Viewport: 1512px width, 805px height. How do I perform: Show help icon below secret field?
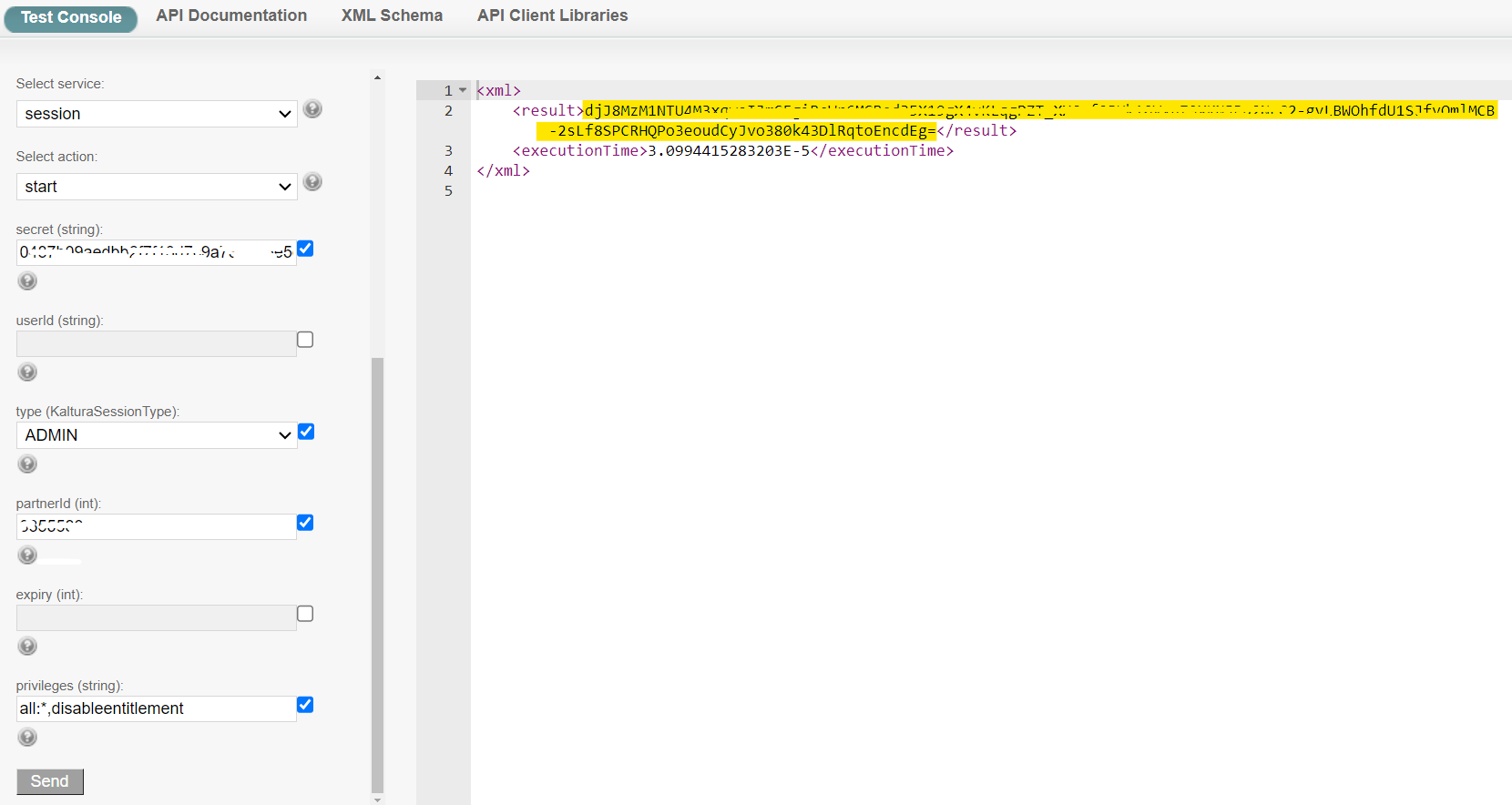[27, 281]
